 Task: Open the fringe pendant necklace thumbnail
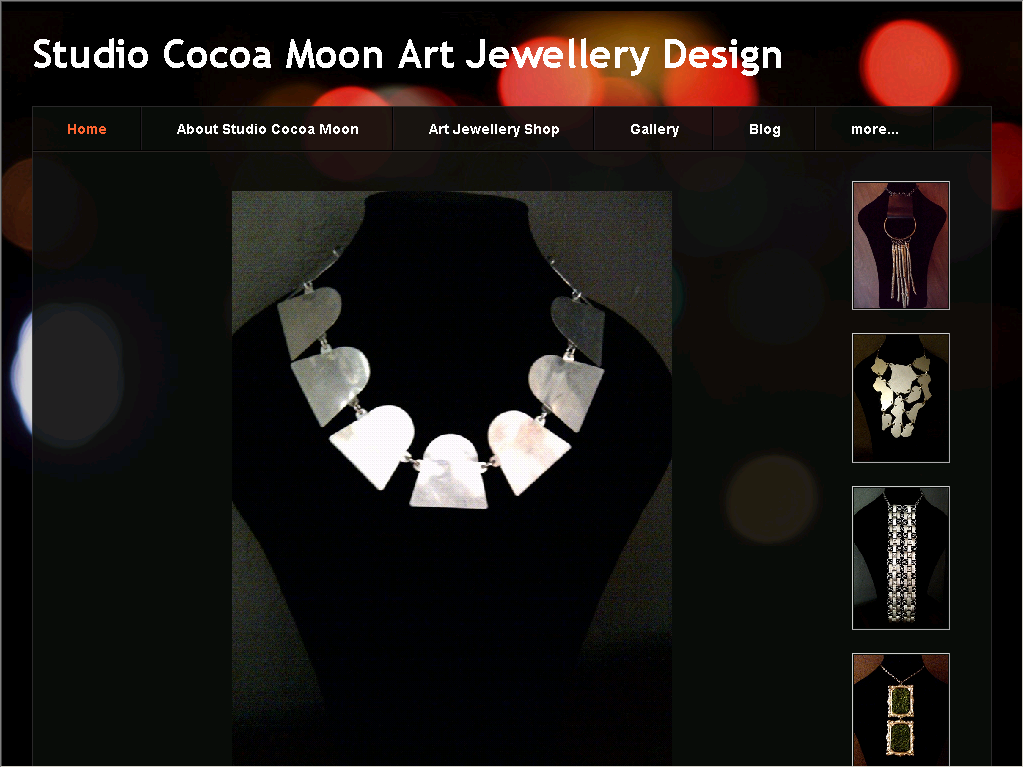tap(901, 246)
